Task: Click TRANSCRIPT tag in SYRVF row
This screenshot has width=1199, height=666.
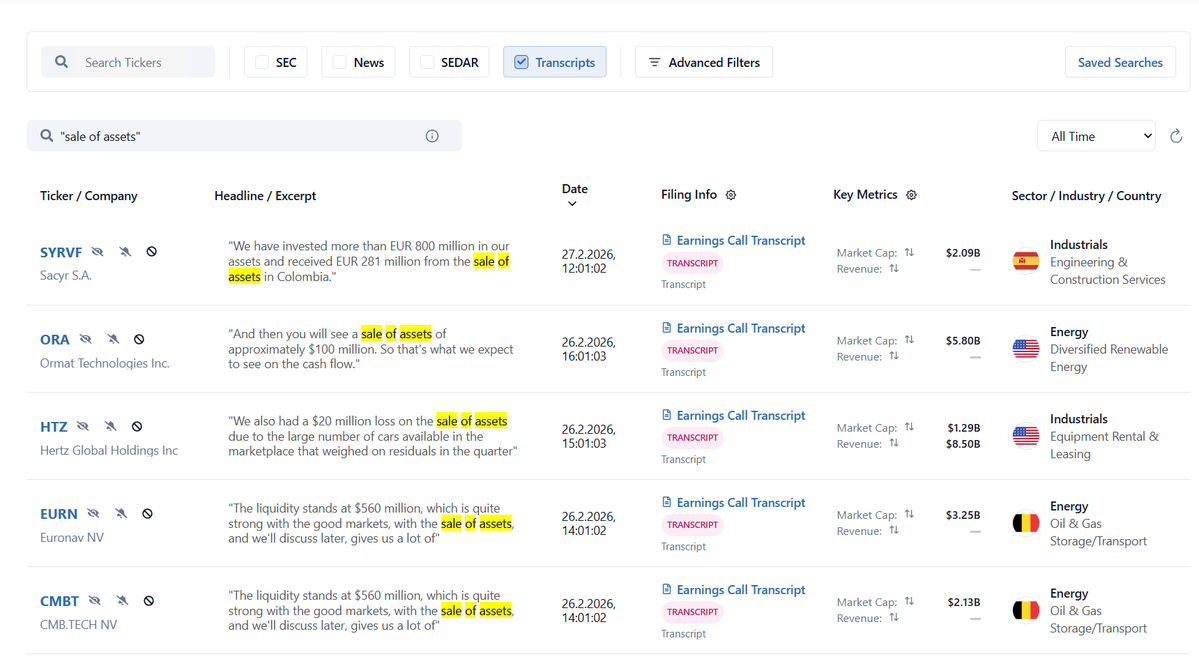Action: [692, 263]
